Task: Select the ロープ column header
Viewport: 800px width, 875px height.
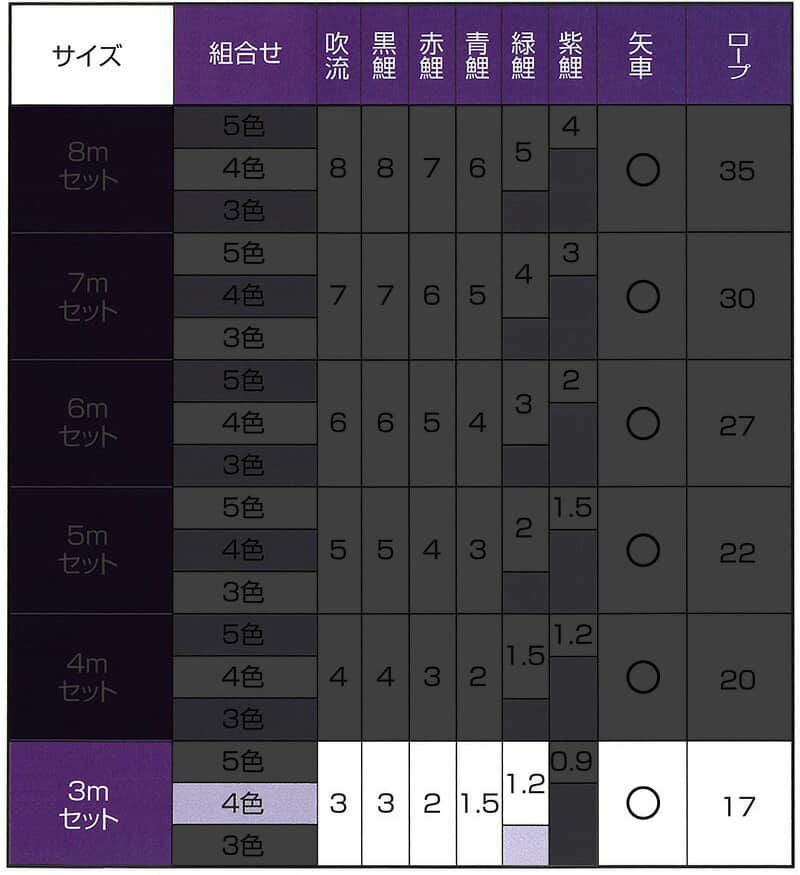Action: click(736, 55)
